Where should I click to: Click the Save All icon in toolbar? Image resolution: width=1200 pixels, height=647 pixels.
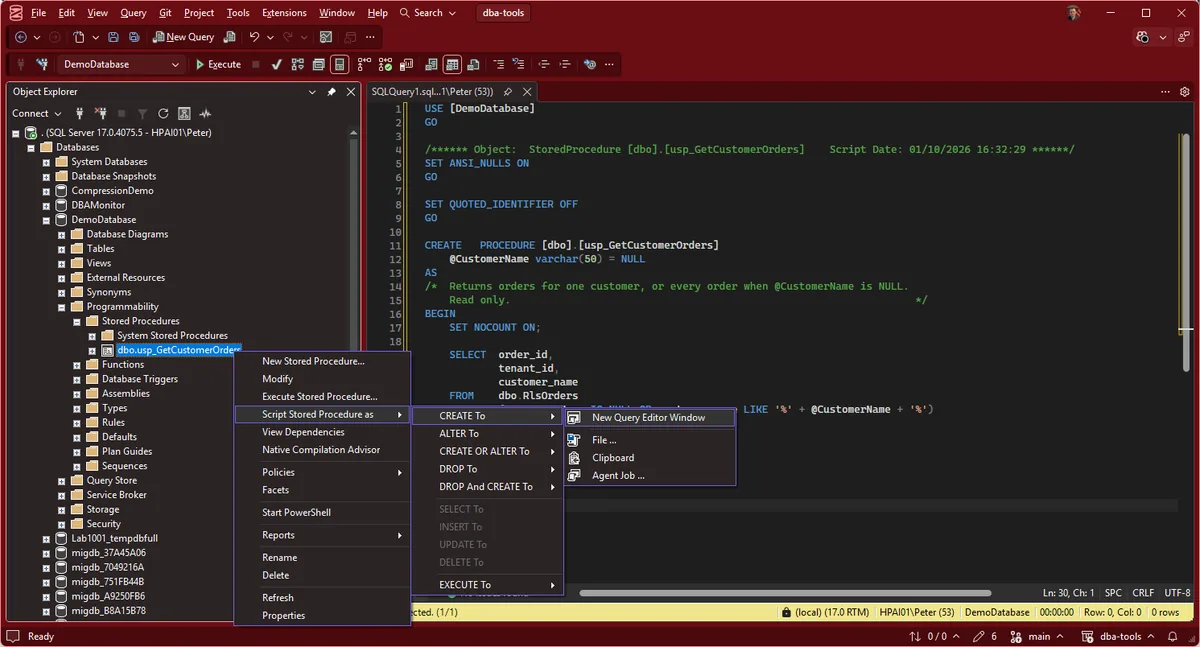click(133, 37)
